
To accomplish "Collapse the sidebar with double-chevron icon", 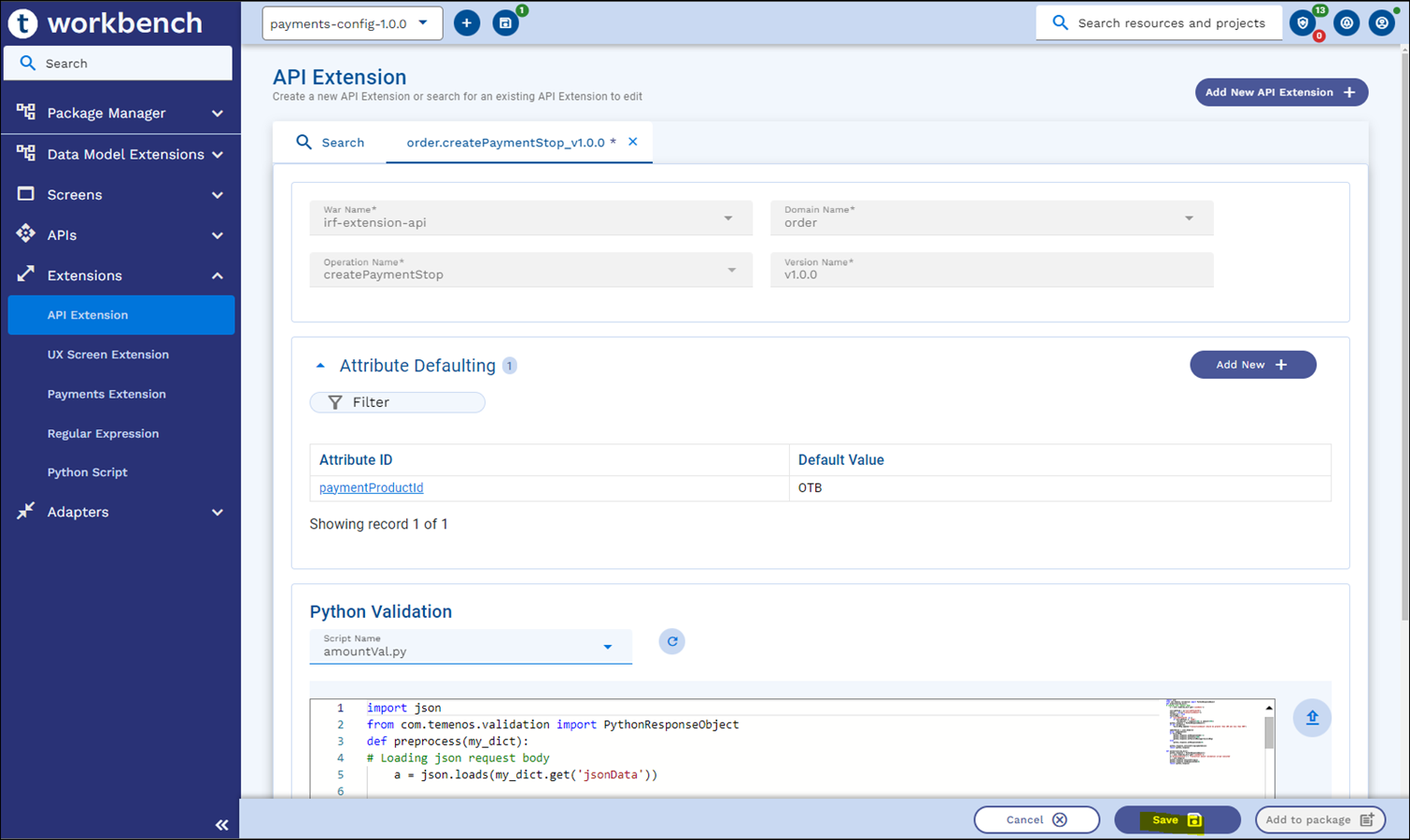I will [221, 824].
